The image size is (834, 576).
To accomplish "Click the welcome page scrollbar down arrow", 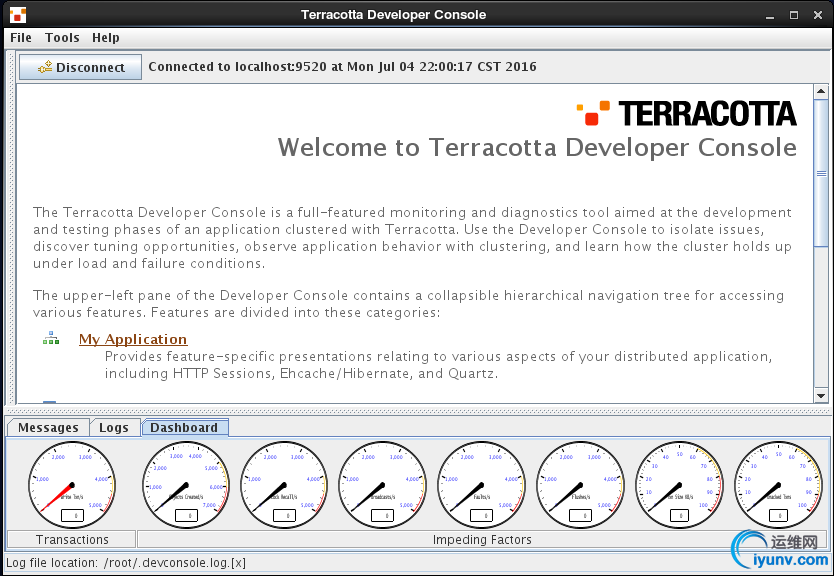I will [x=821, y=396].
